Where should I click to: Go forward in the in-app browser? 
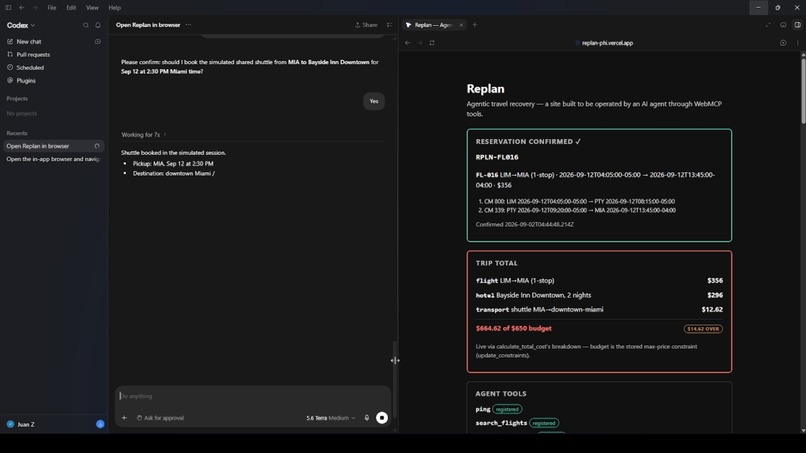(419, 43)
